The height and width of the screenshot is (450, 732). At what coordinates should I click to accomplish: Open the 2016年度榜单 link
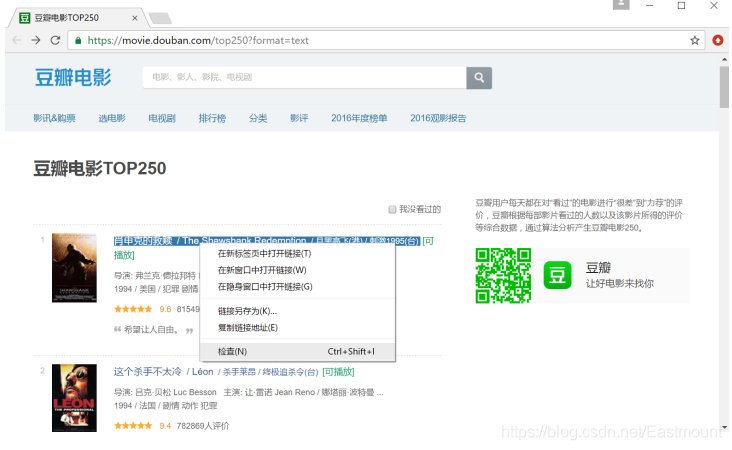coord(359,118)
